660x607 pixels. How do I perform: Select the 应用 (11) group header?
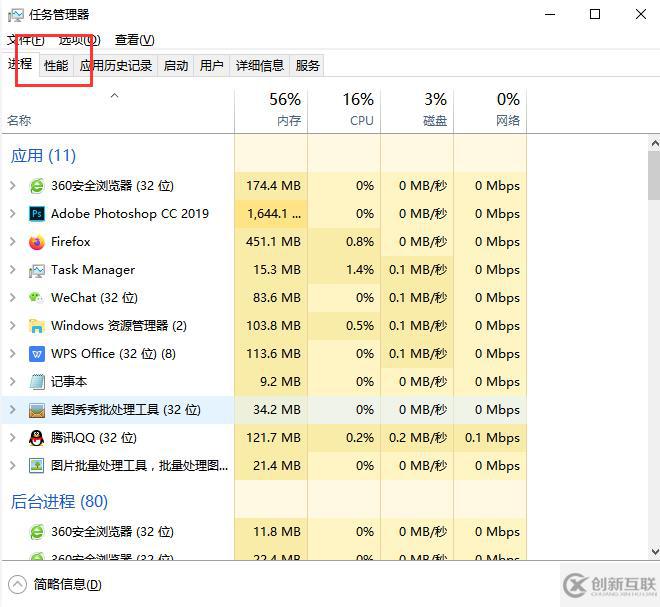coord(43,156)
